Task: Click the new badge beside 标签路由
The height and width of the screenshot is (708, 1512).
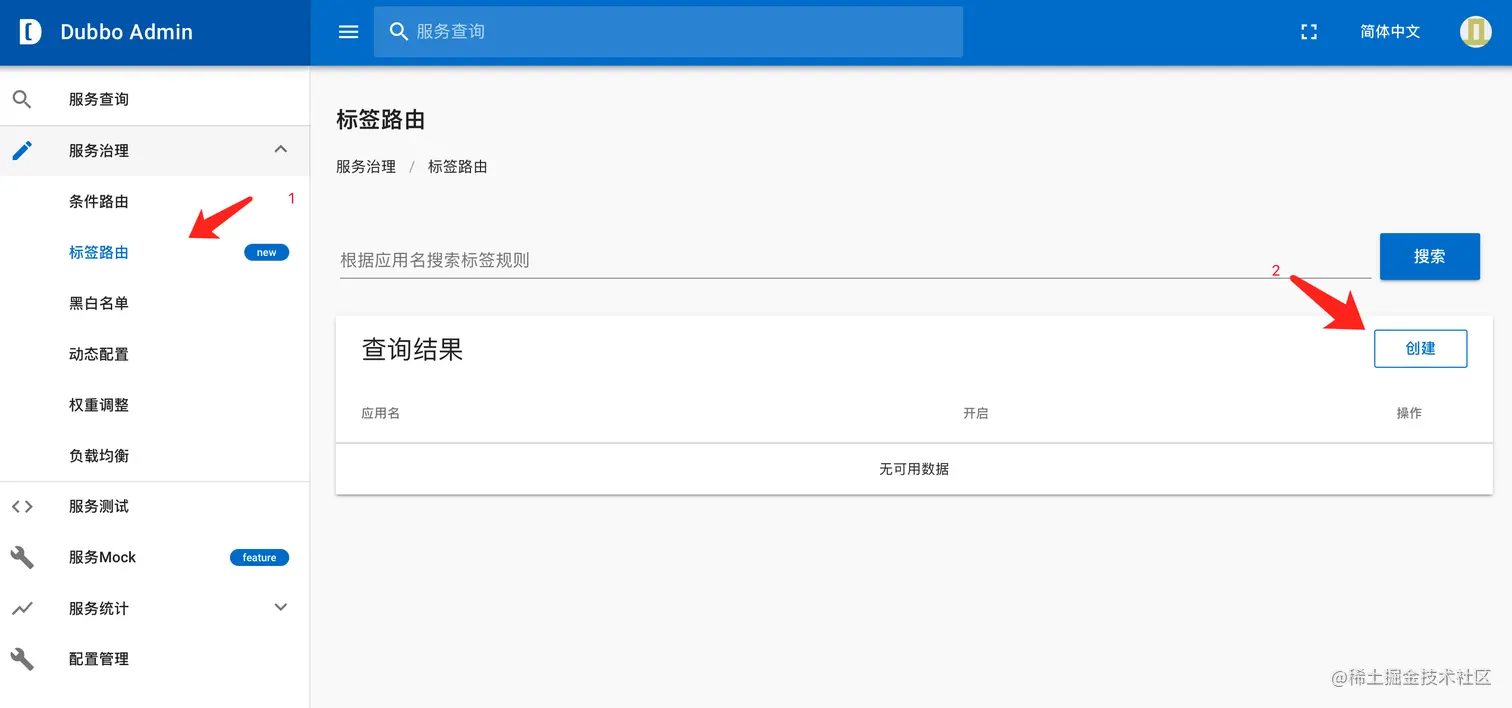Action: click(267, 253)
